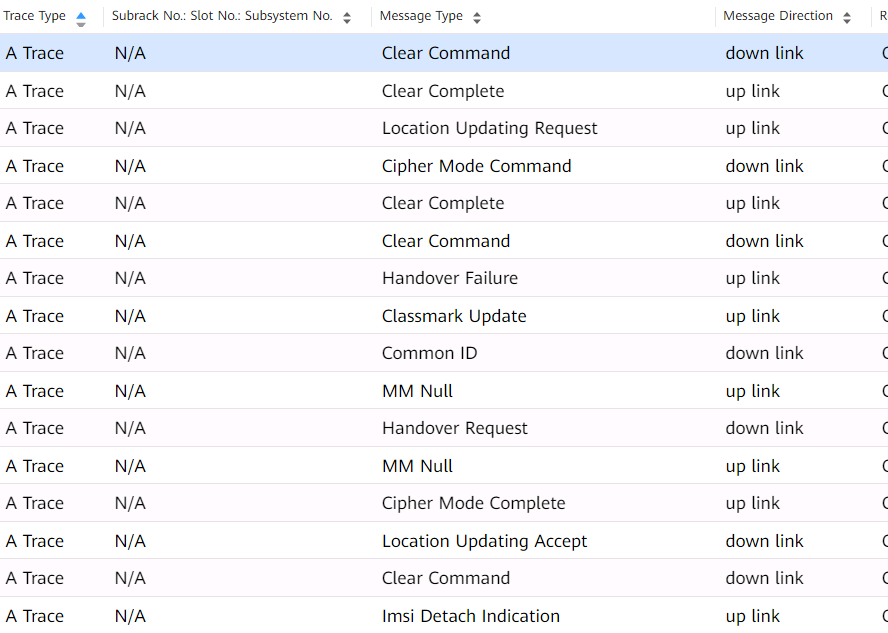The image size is (888, 633).
Task: Click the first Clear Complete up link row
Action: [444, 91]
